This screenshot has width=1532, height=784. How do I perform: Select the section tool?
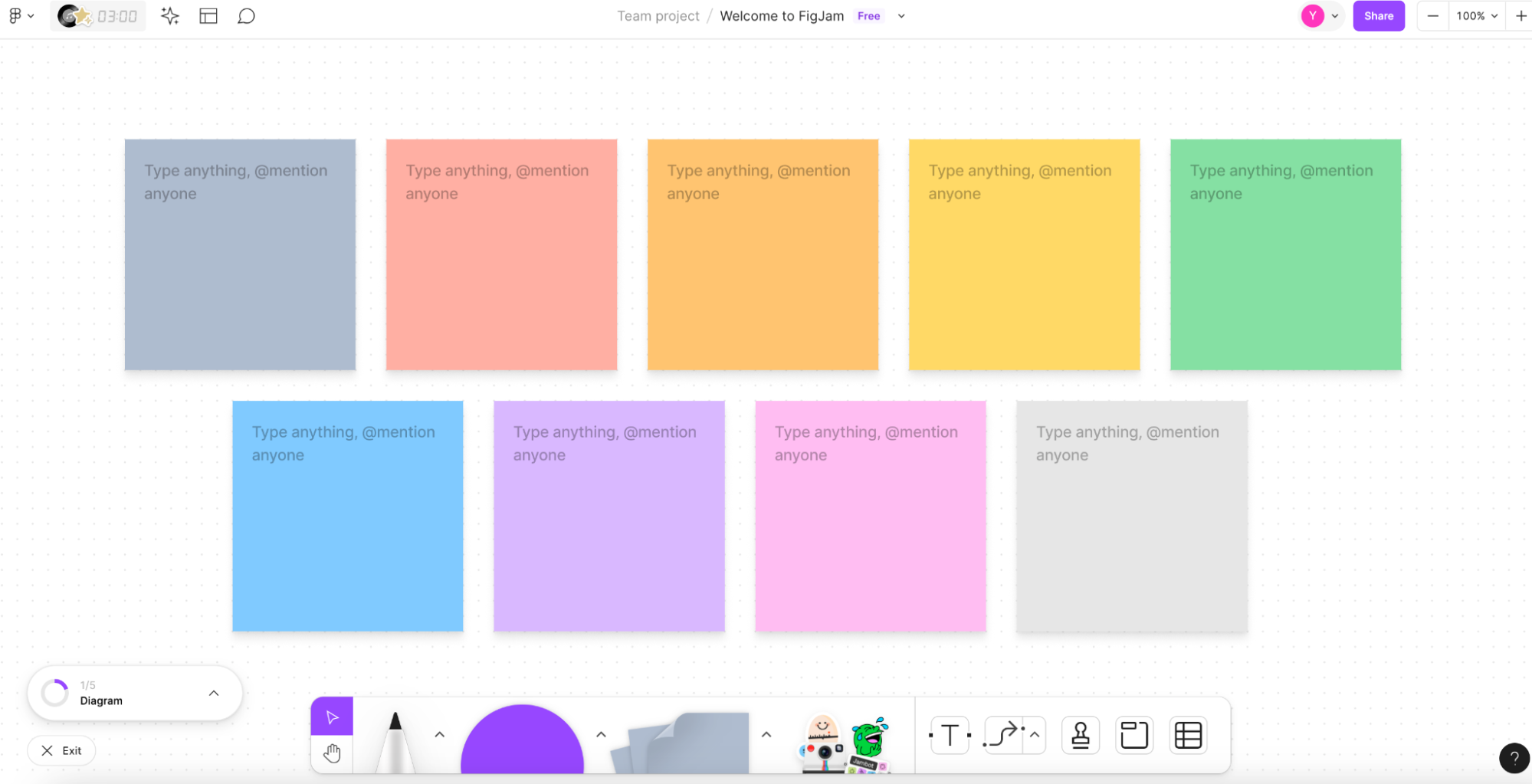[x=1134, y=735]
